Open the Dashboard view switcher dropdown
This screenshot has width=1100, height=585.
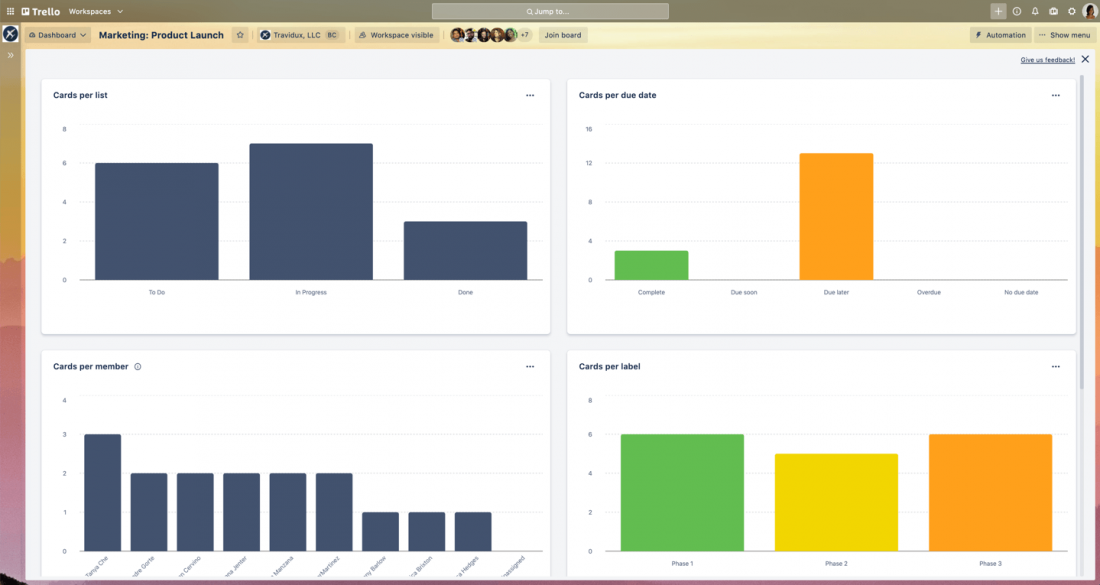[x=57, y=34]
